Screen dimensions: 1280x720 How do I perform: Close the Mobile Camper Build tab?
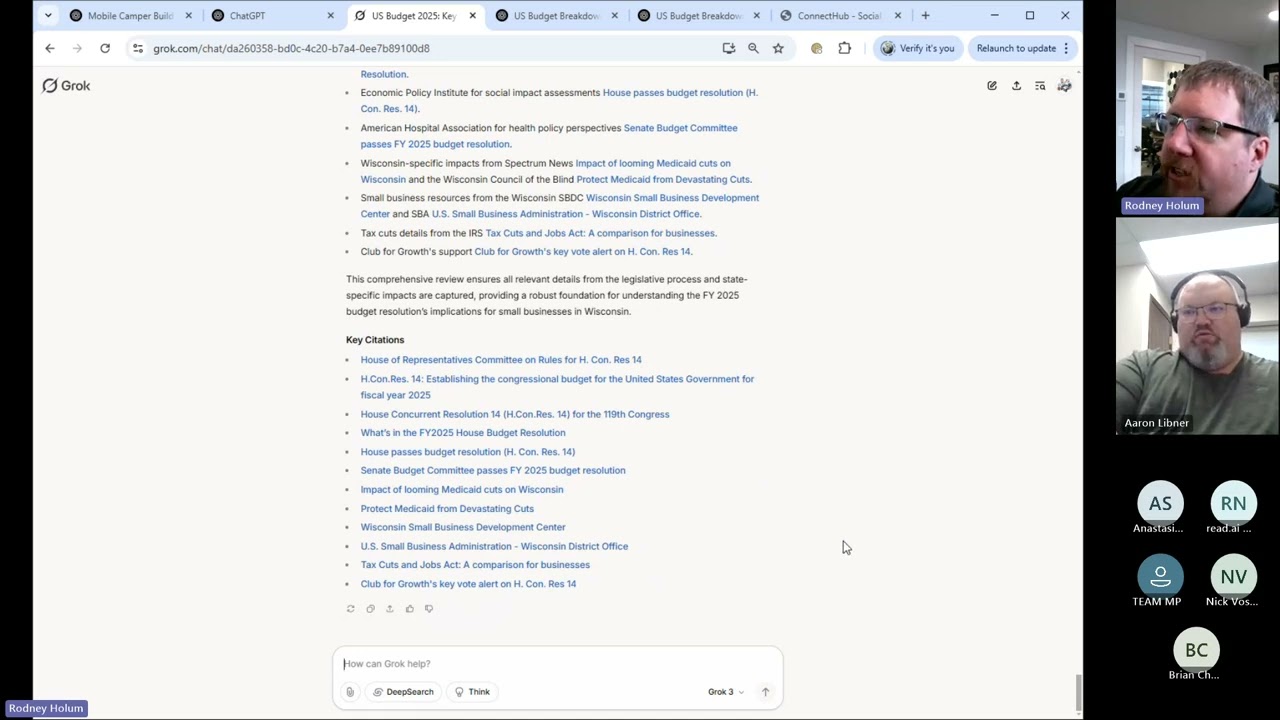[x=188, y=16]
